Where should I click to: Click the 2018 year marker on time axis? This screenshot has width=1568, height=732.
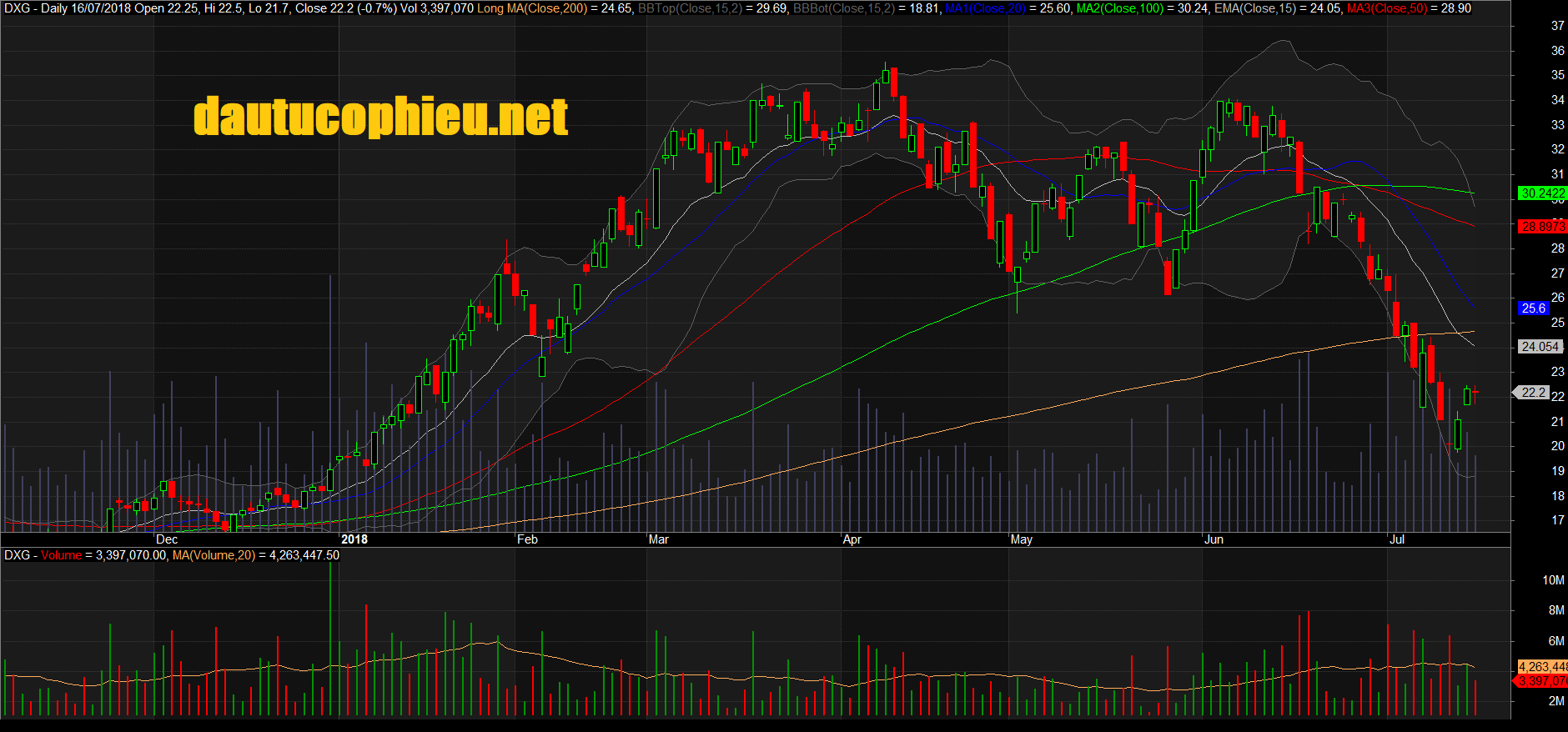pyautogui.click(x=354, y=539)
